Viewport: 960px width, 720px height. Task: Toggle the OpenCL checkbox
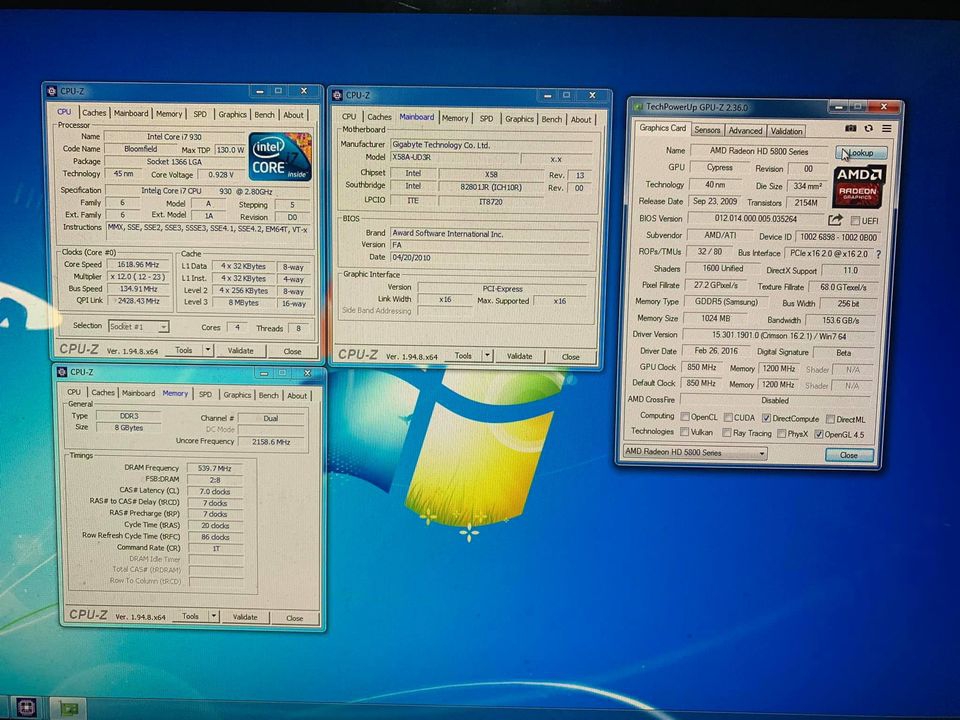[685, 417]
